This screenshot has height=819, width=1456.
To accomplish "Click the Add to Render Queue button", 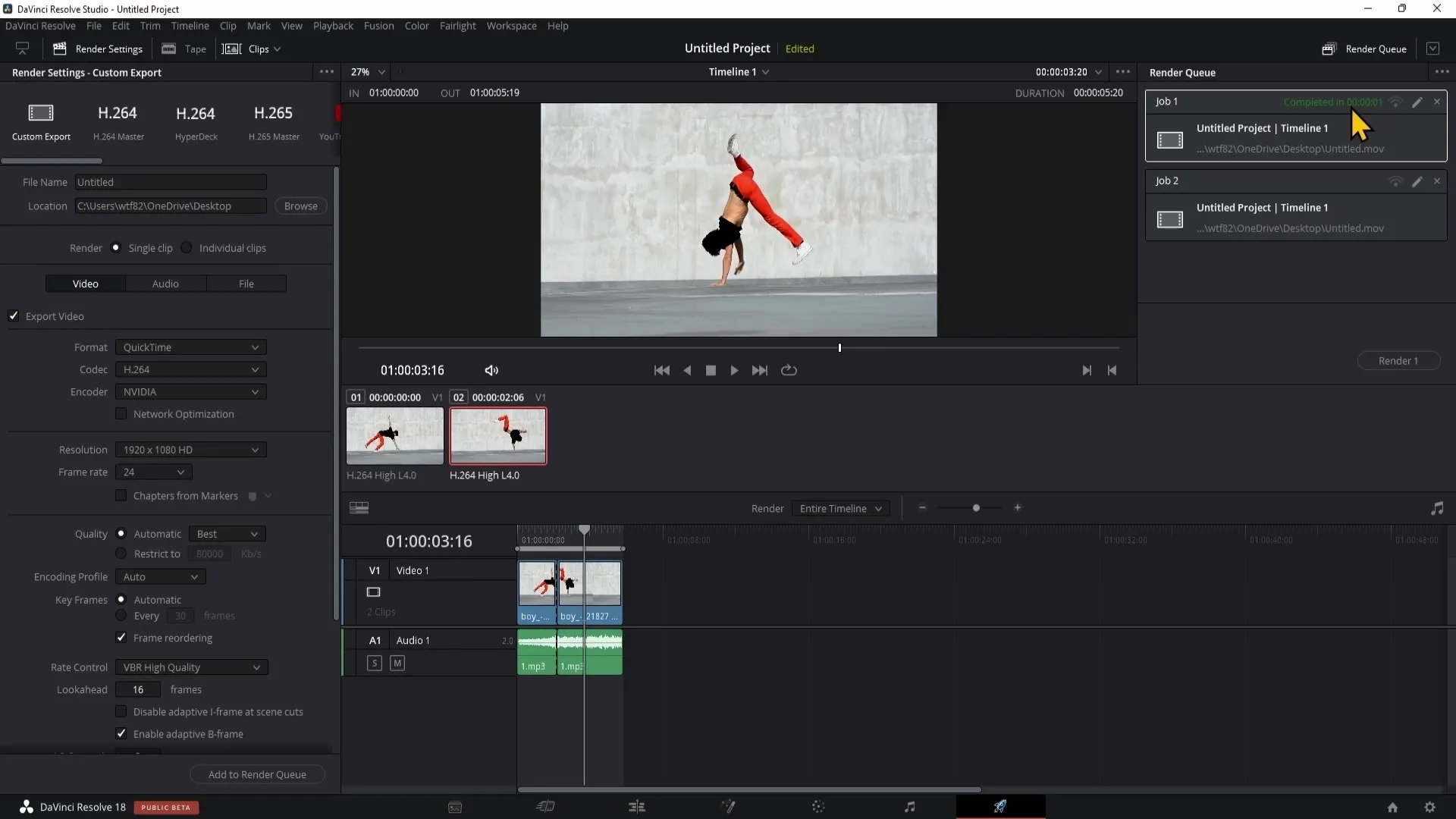I will point(258,774).
